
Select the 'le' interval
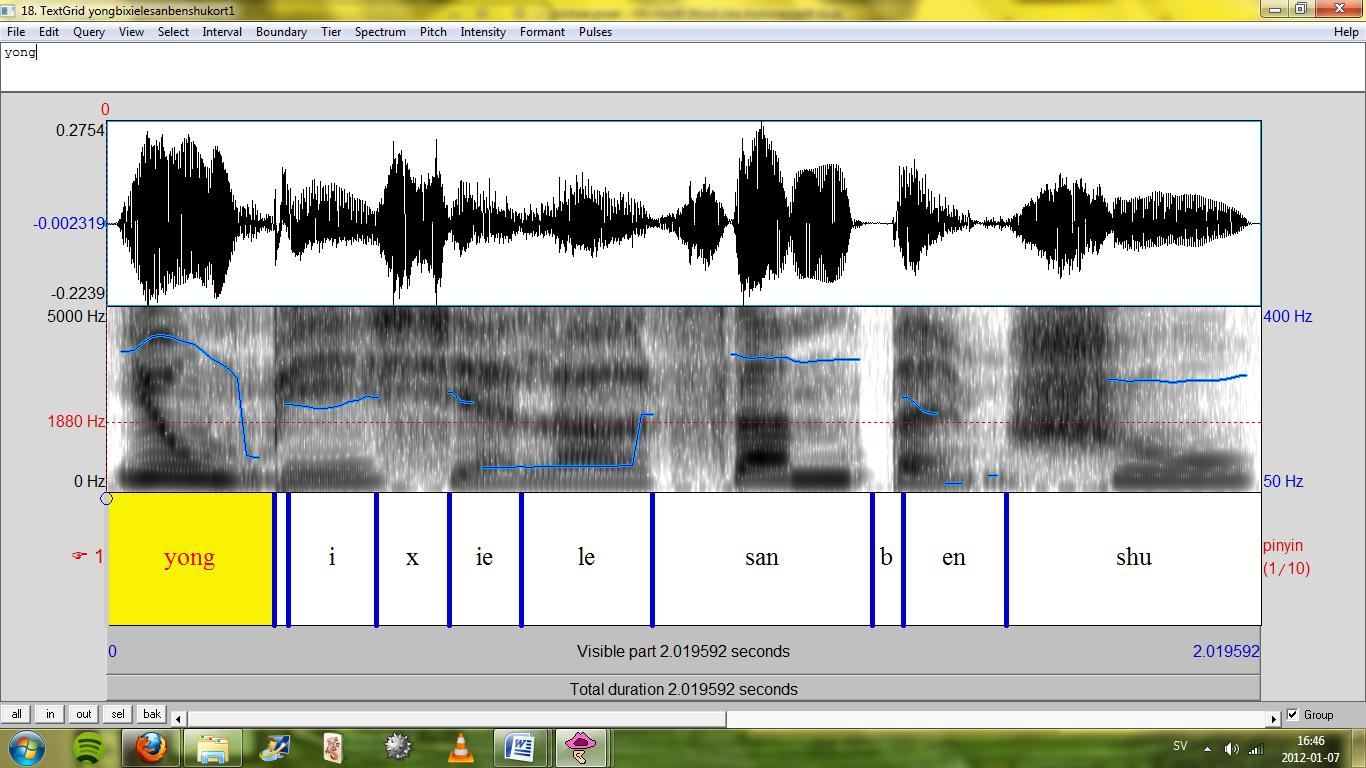click(x=586, y=558)
